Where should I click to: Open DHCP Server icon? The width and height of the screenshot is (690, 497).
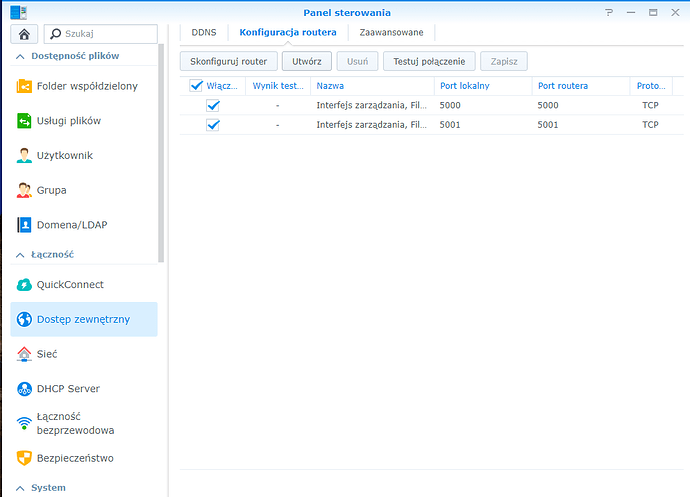24,389
